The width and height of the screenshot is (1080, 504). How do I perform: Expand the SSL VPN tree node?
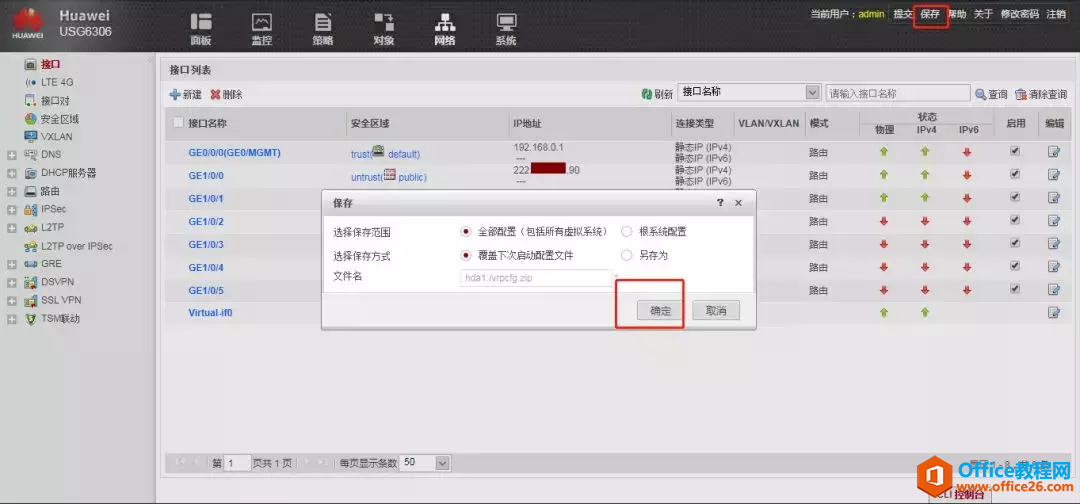click(x=12, y=301)
